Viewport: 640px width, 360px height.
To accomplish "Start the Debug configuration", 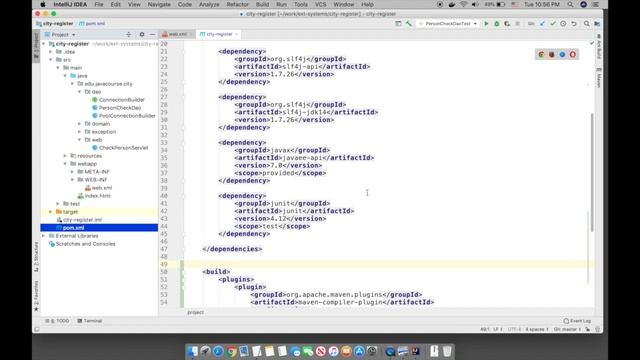I will tap(497, 24).
